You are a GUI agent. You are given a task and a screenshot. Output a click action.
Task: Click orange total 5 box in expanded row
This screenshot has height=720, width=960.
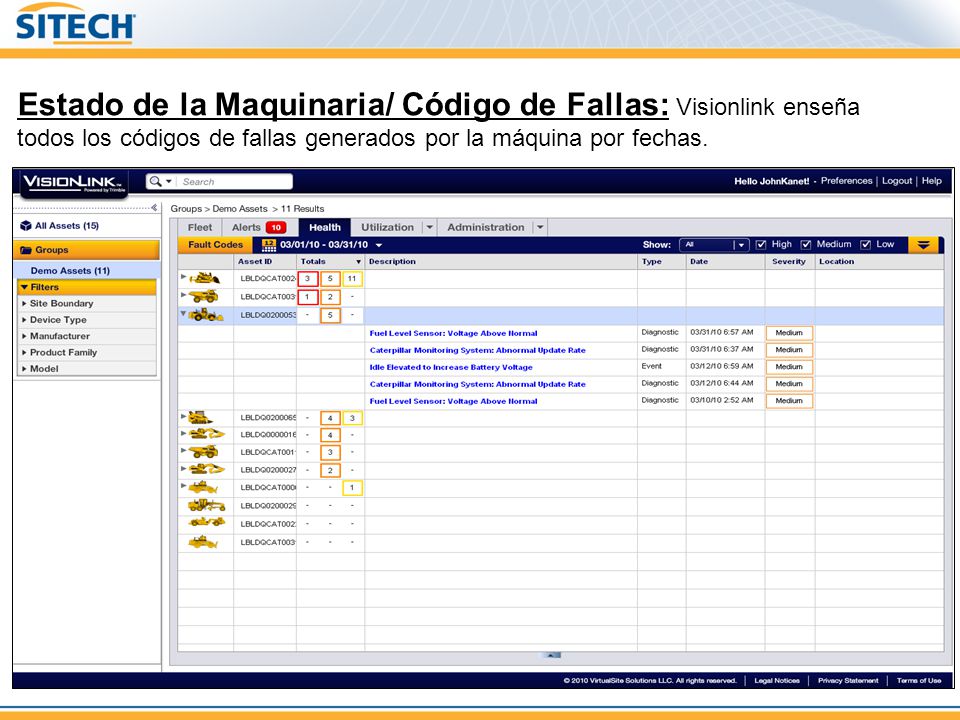pos(330,315)
